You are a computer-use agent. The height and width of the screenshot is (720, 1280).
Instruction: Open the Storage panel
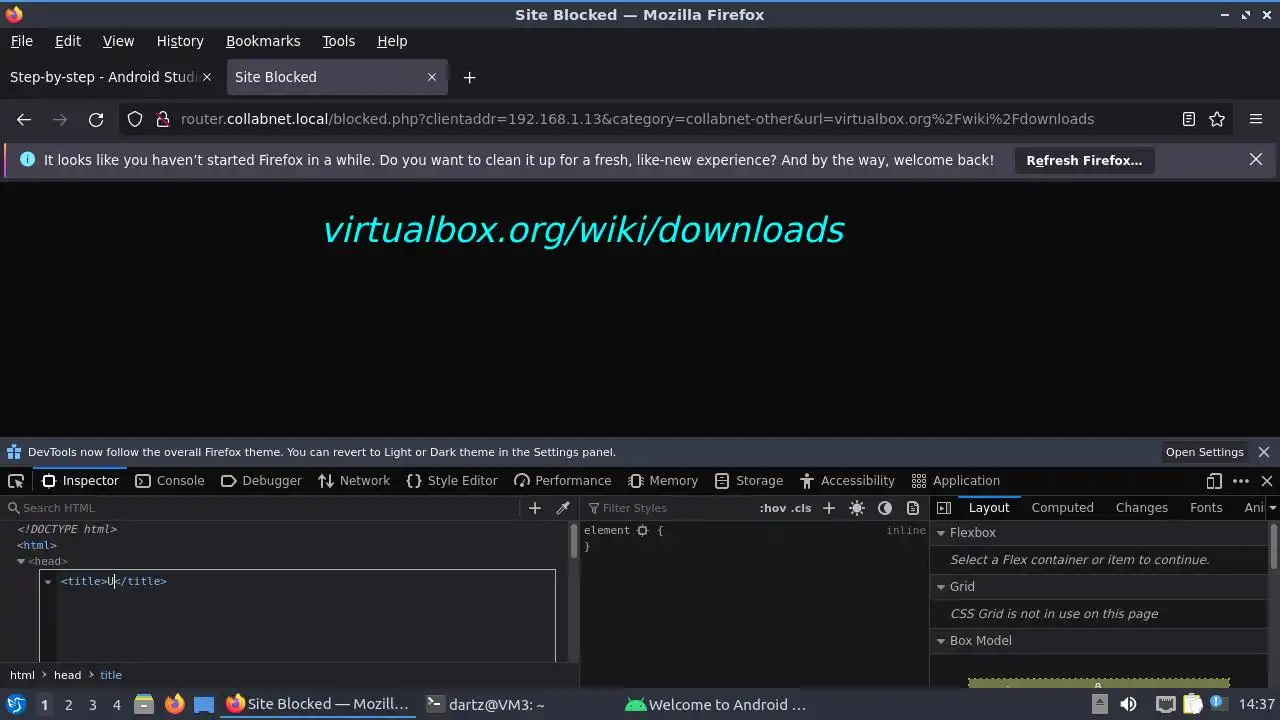pos(749,481)
